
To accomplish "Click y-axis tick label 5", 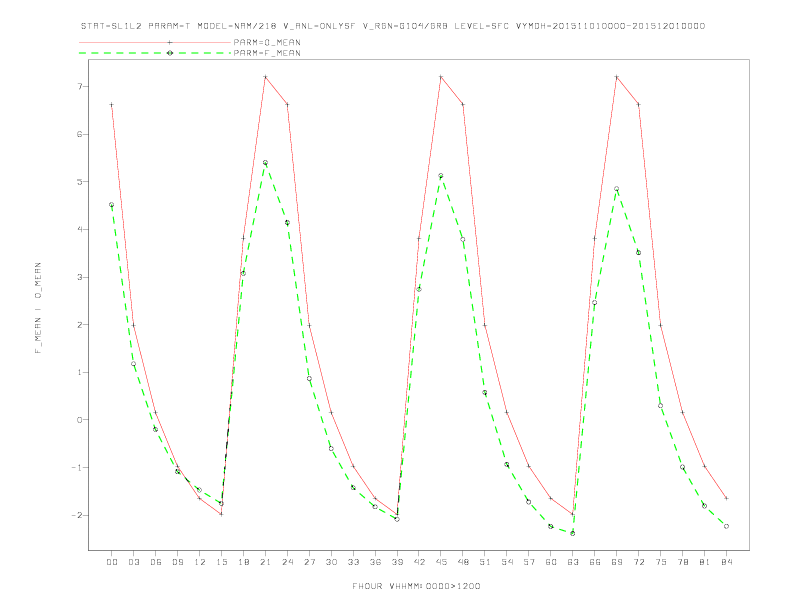I will point(80,182).
